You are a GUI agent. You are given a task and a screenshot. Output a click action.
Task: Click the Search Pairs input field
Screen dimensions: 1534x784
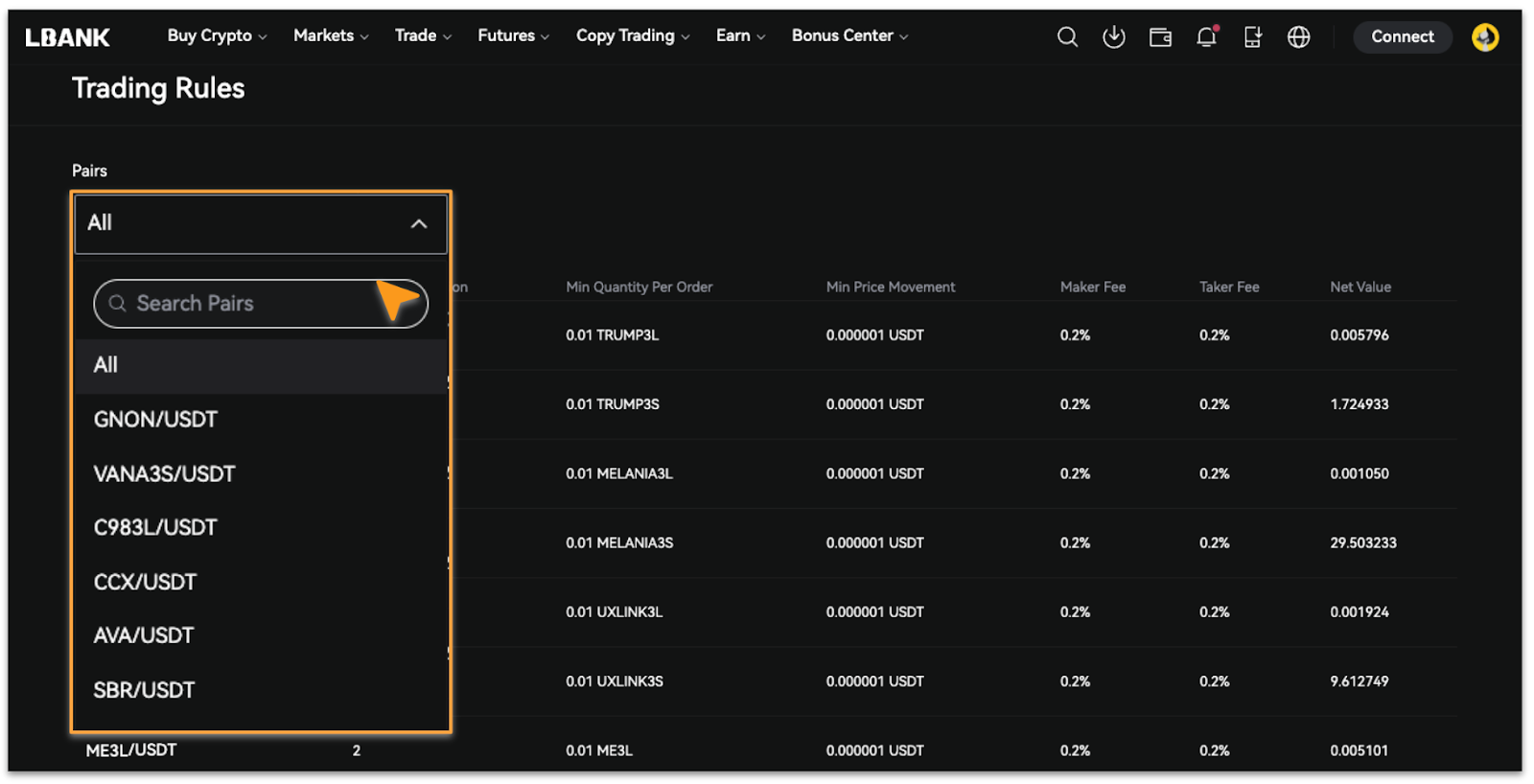click(249, 304)
